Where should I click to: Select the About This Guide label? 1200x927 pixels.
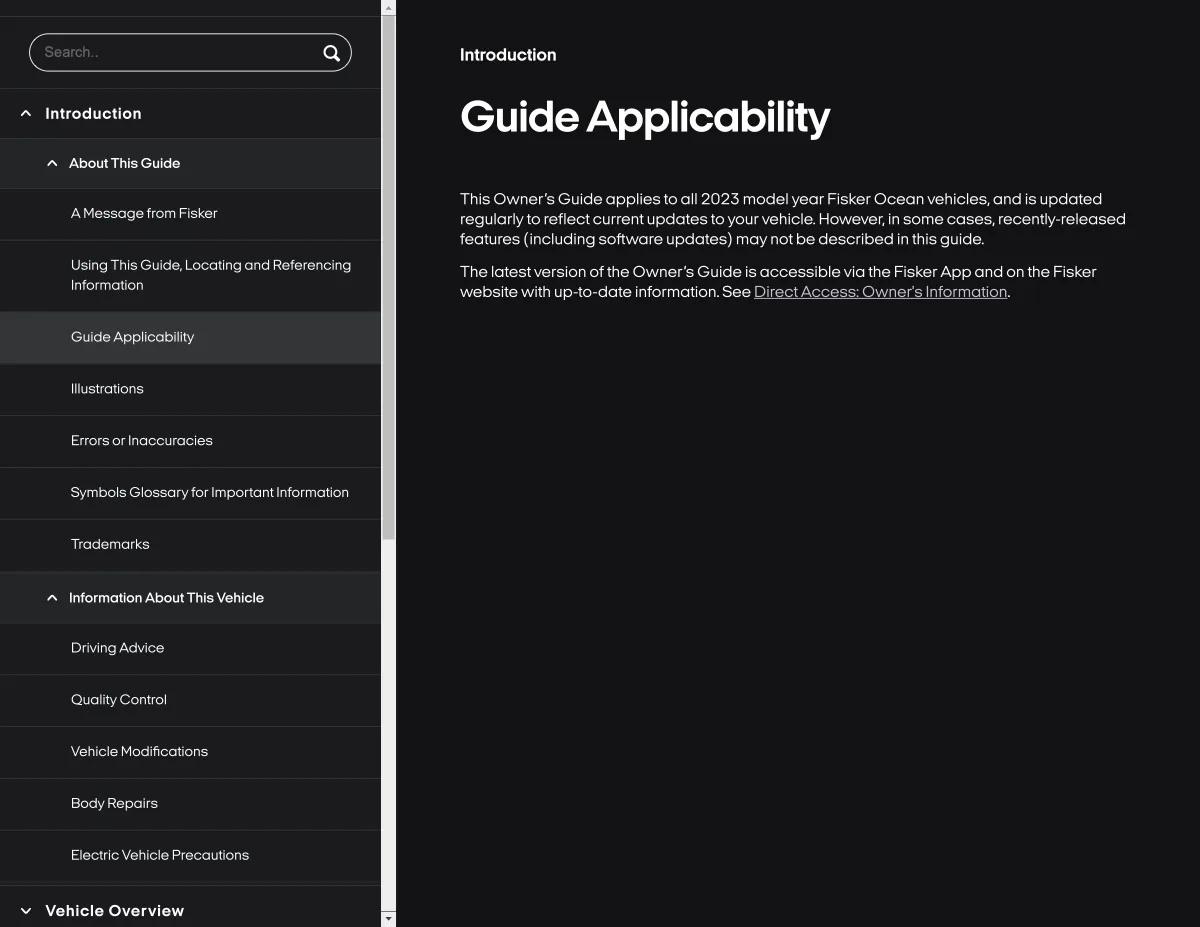click(x=124, y=163)
